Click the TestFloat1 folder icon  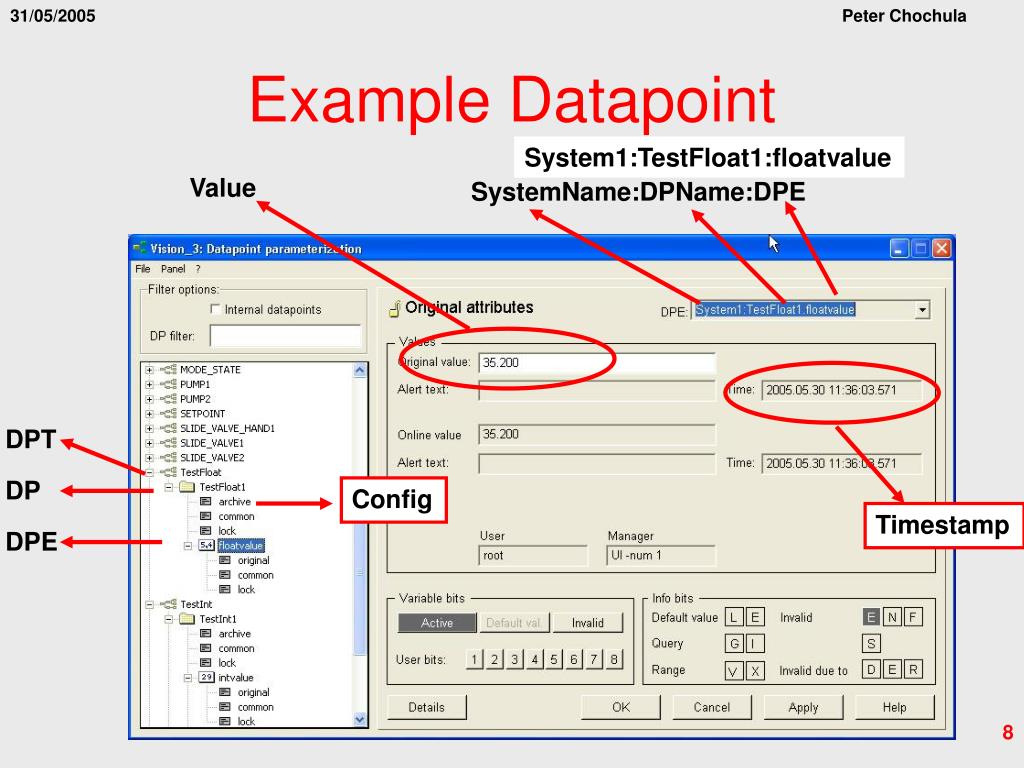point(187,487)
